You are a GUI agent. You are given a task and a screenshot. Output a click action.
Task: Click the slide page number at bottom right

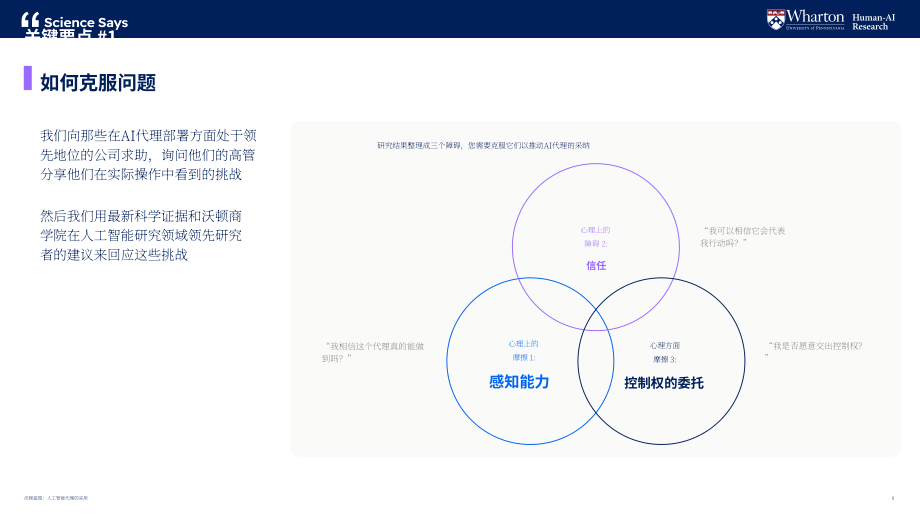tap(892, 498)
